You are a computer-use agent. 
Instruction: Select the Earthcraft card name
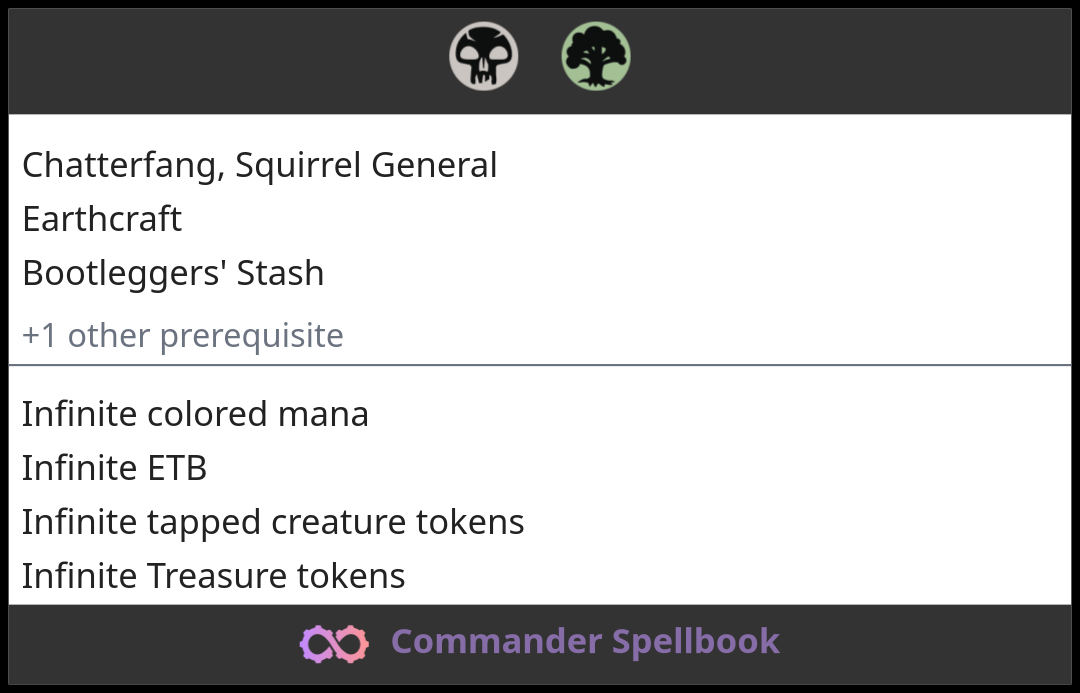(x=102, y=219)
